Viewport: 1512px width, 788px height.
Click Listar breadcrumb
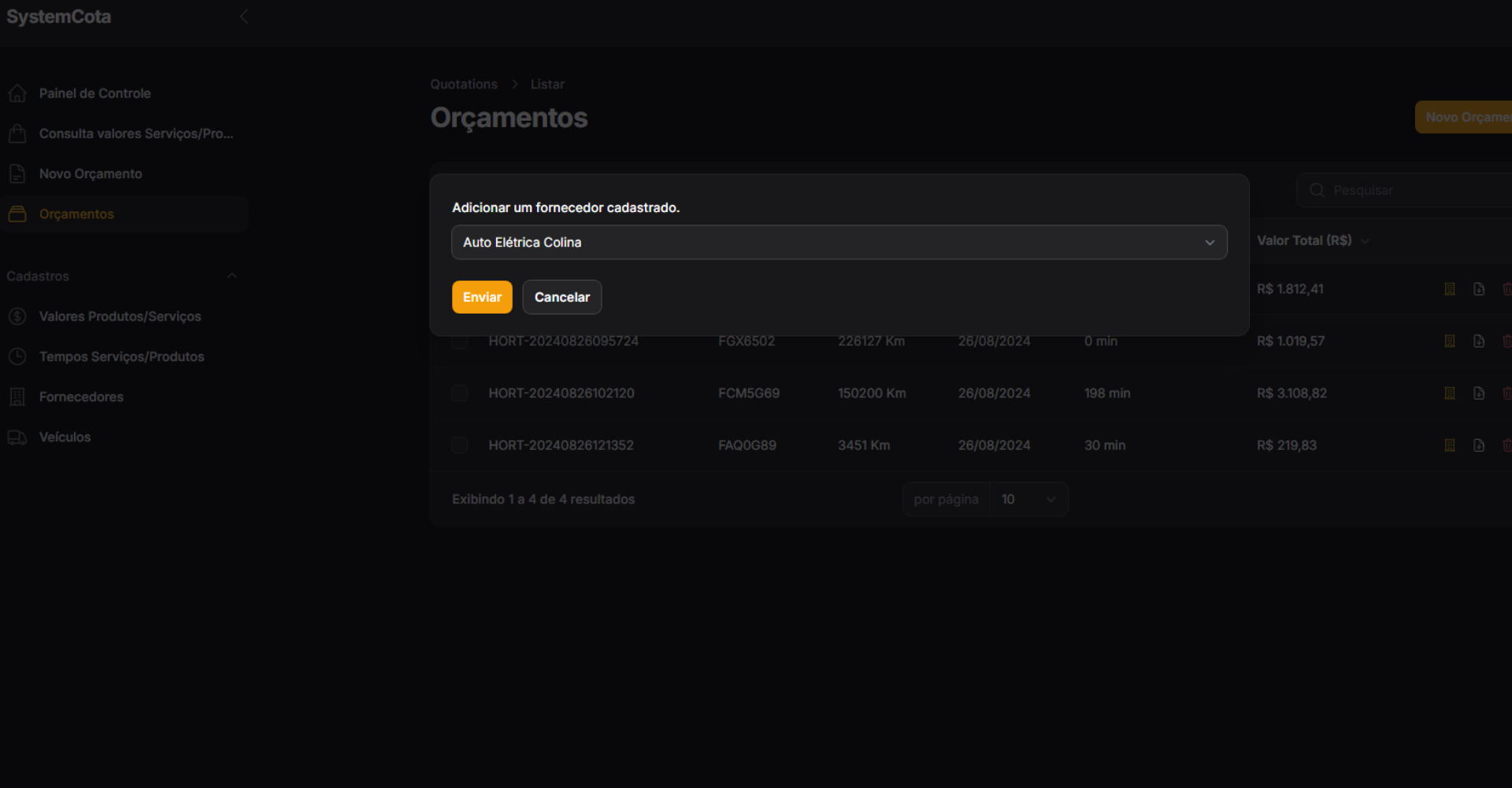tap(547, 84)
